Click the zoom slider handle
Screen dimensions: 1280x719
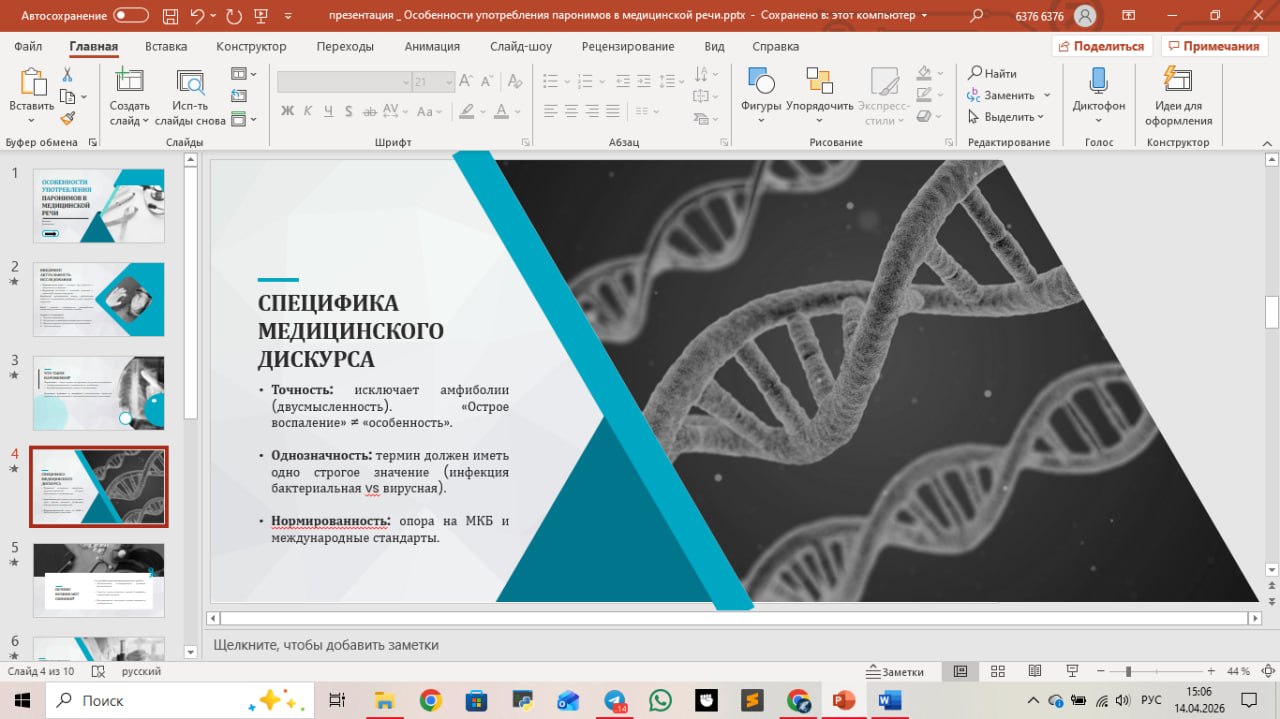1128,671
